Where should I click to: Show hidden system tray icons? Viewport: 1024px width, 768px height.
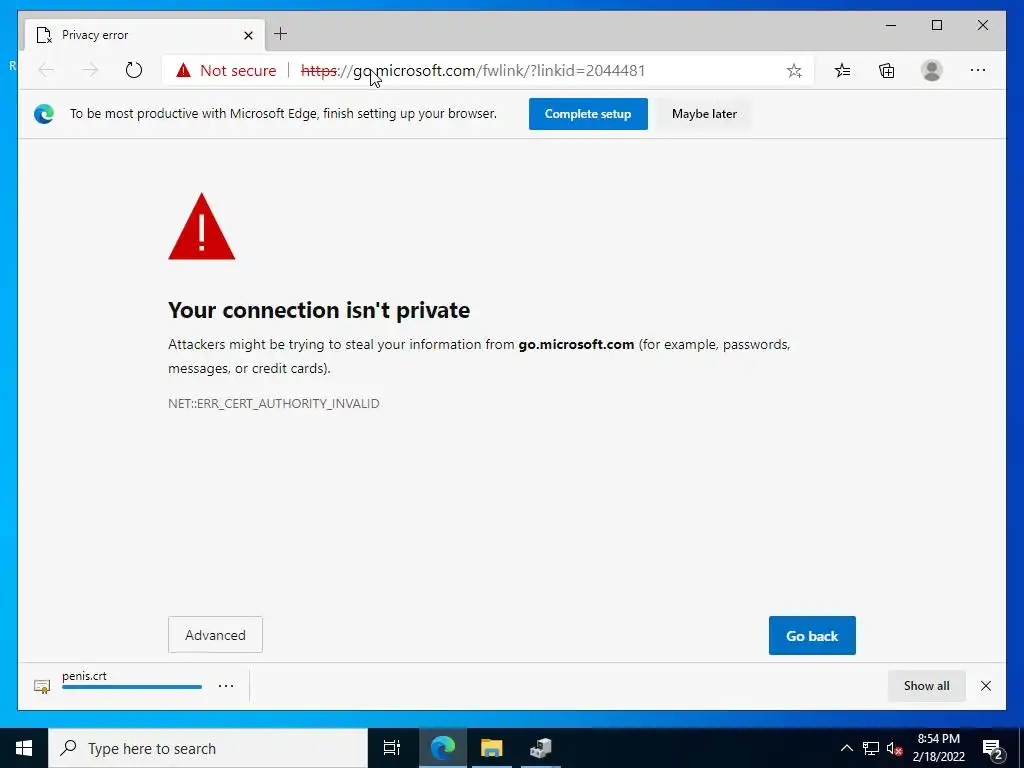pyautogui.click(x=846, y=748)
